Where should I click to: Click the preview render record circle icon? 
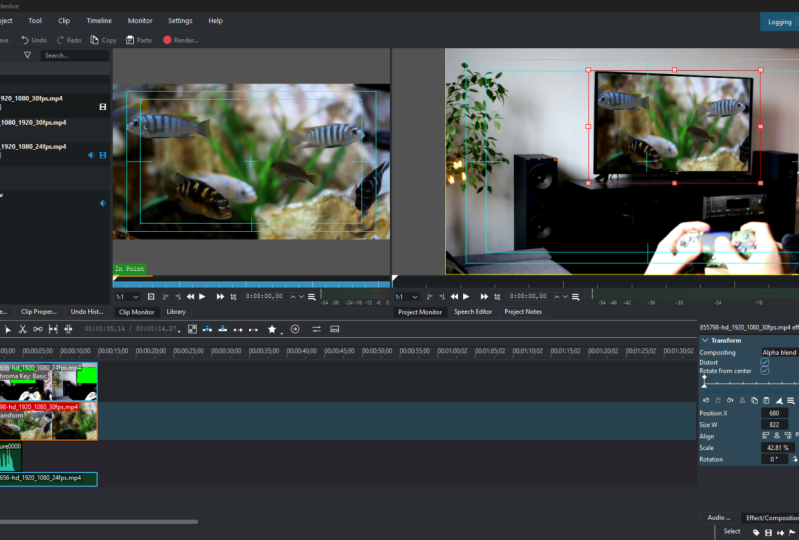pos(295,330)
